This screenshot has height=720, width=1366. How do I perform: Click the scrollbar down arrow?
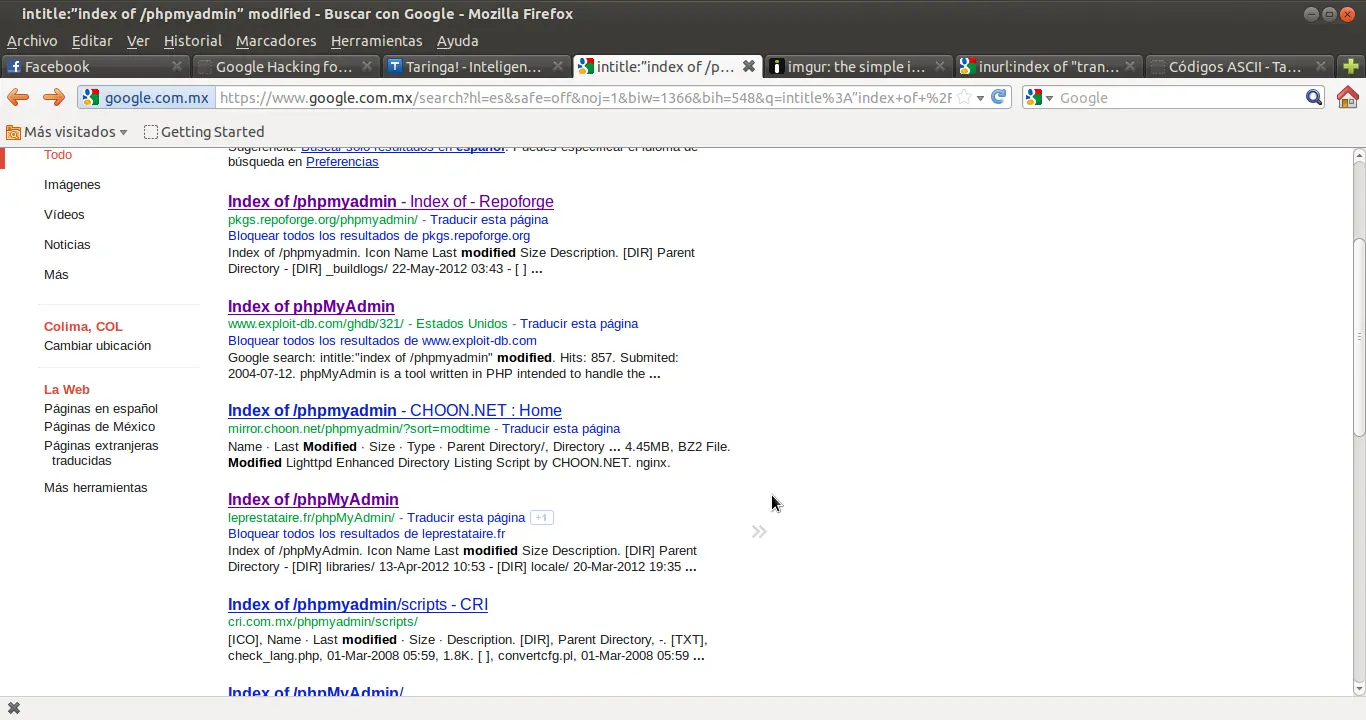click(x=1359, y=688)
